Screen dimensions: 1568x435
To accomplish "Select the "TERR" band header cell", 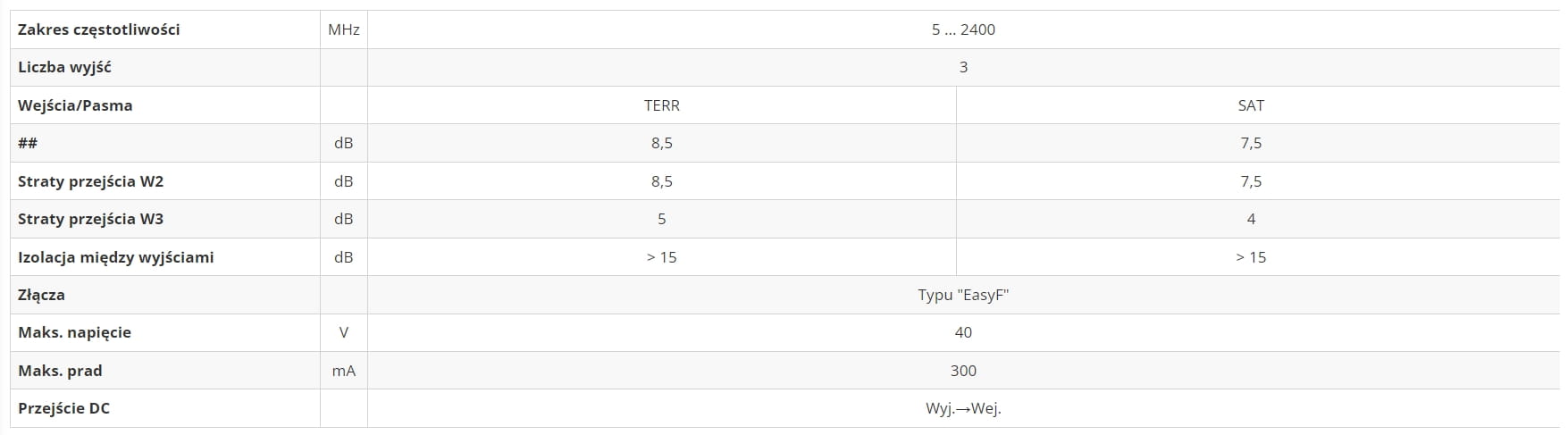I will (661, 105).
